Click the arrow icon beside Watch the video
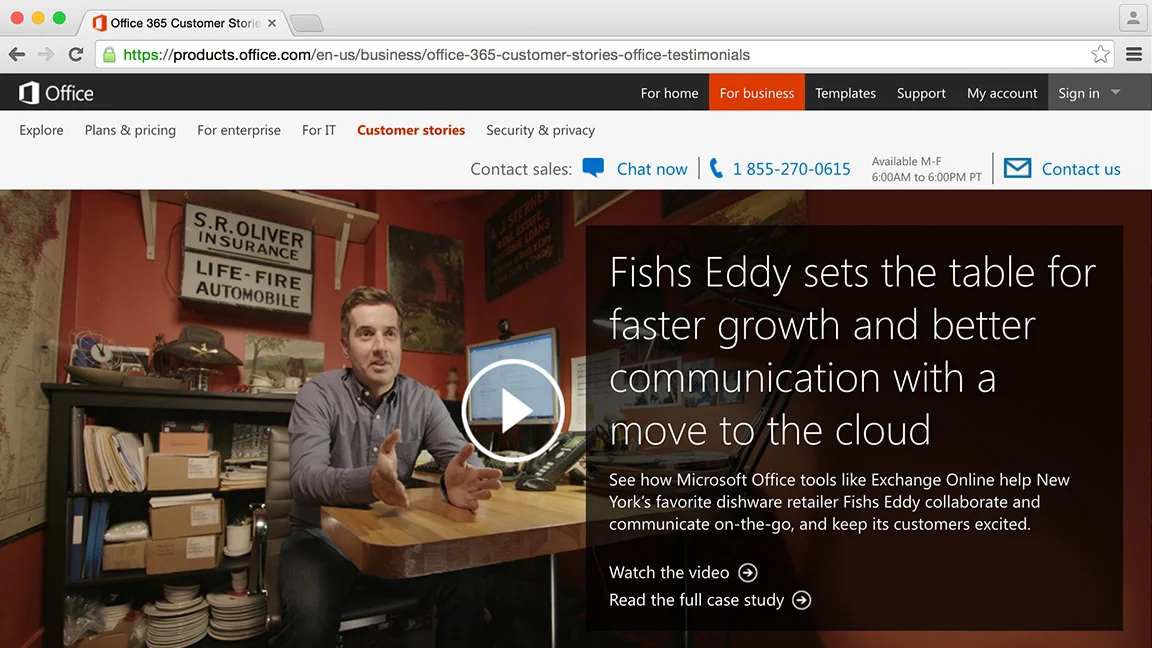 pyautogui.click(x=748, y=572)
